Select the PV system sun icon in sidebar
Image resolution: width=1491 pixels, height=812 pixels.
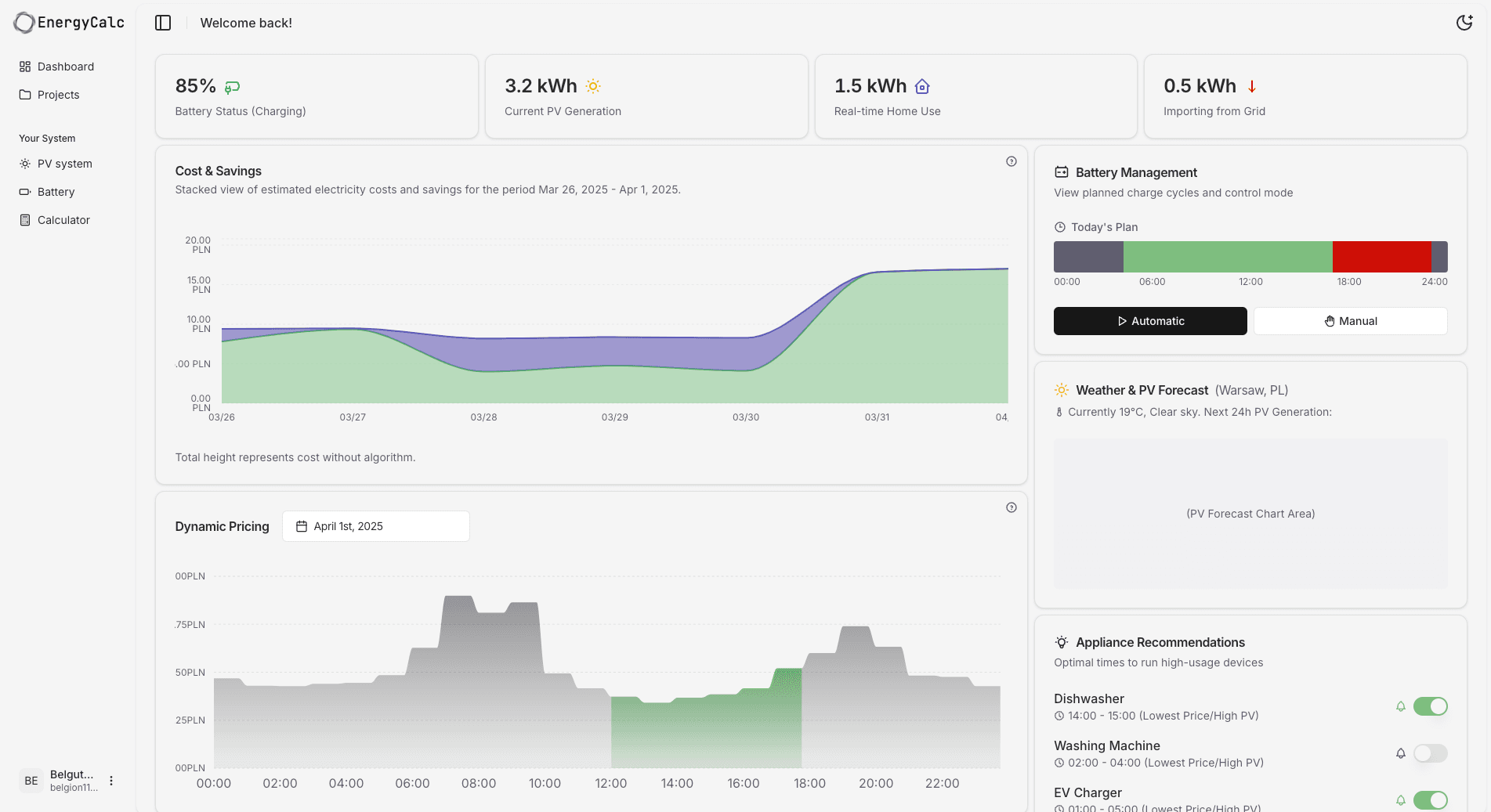pyautogui.click(x=24, y=164)
